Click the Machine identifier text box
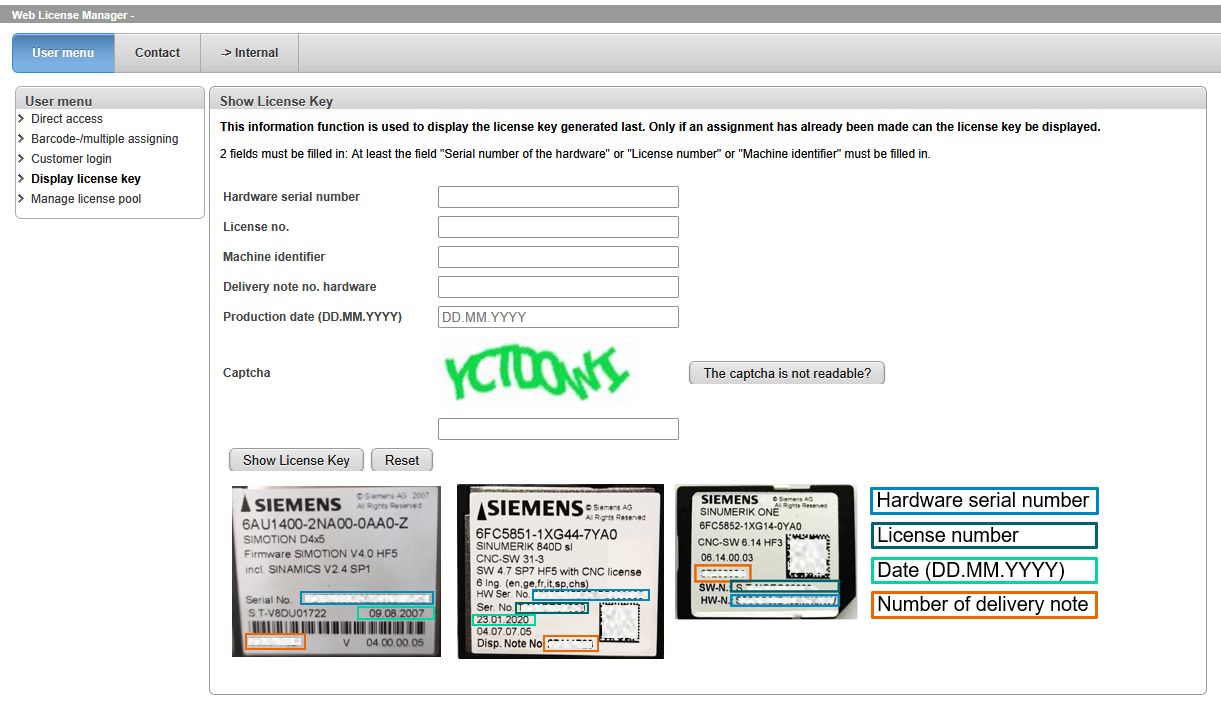 coord(558,257)
